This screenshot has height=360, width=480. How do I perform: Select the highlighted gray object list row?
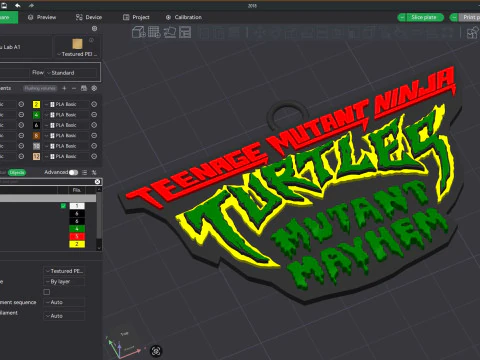point(48,198)
